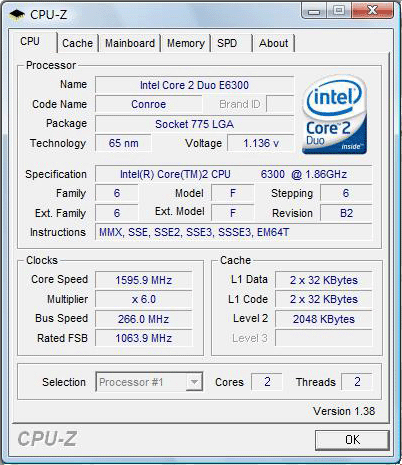
Task: Click the Voltage value 1.136 v
Action: point(261,143)
